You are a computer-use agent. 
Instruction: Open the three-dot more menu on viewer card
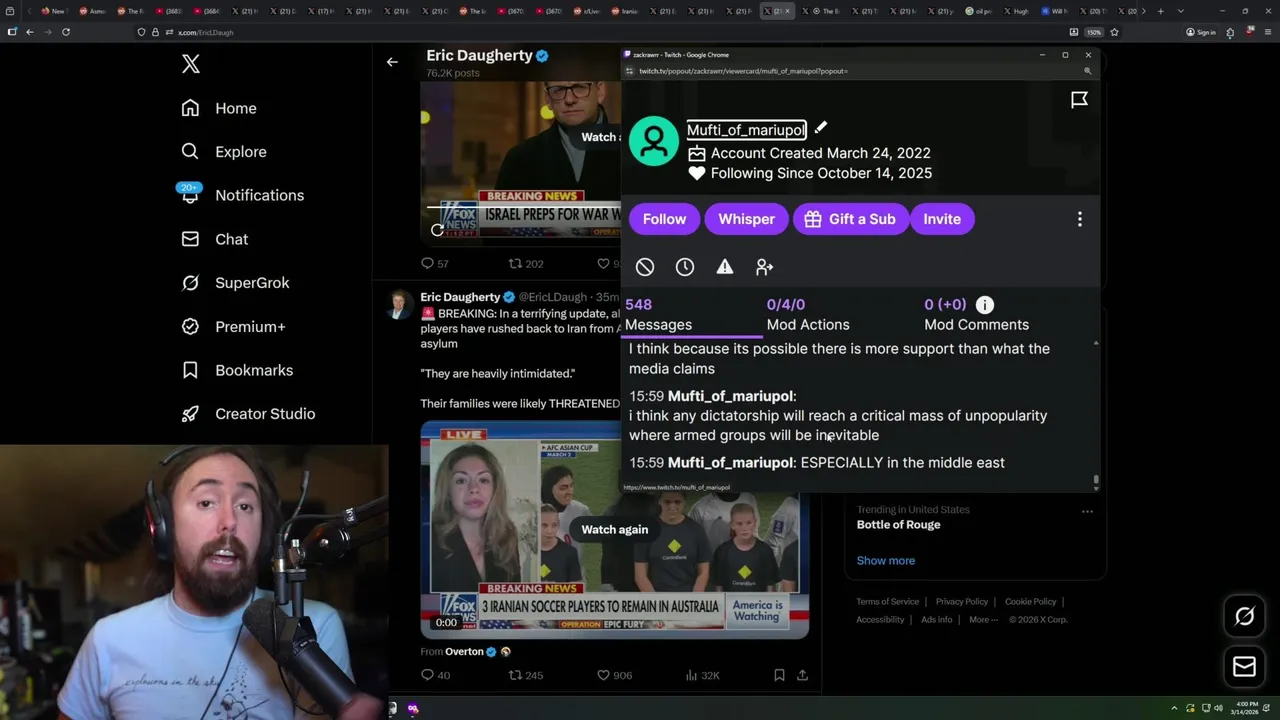[x=1079, y=219]
